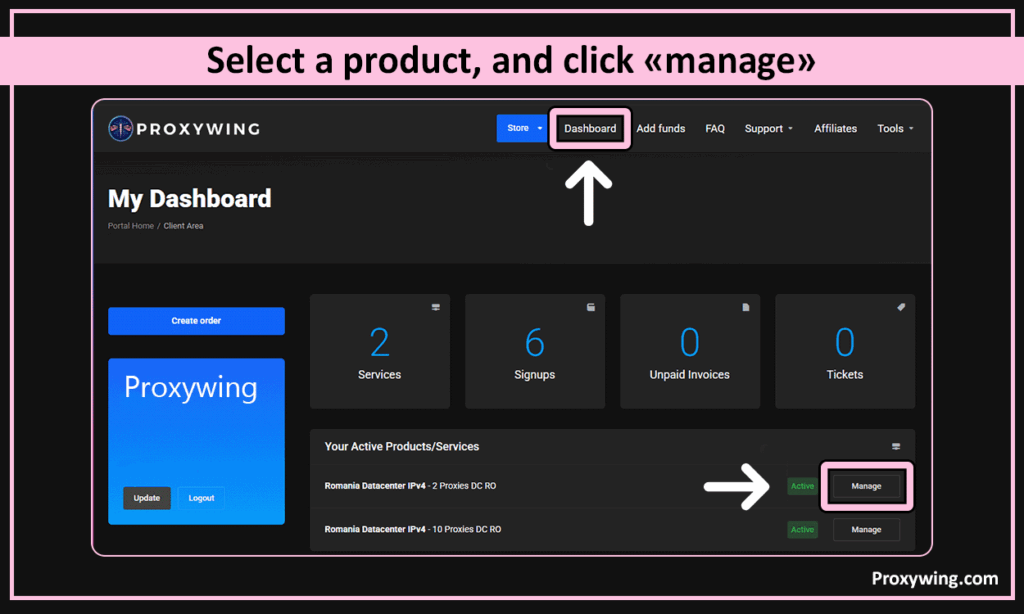
Task: Click Manage for 10 Proxies DC RO
Action: [866, 529]
